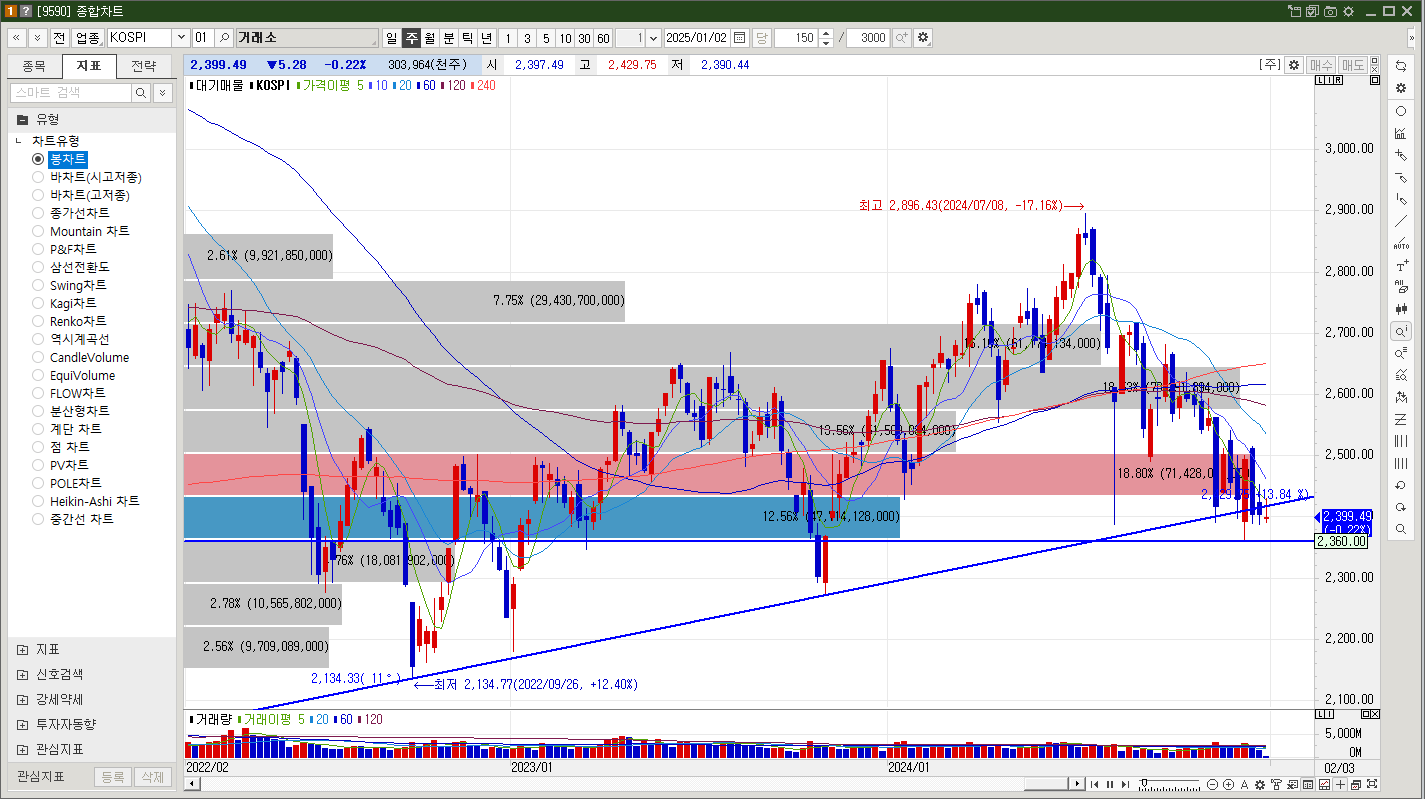Activate the AUTO trend line tool

click(x=1401, y=243)
